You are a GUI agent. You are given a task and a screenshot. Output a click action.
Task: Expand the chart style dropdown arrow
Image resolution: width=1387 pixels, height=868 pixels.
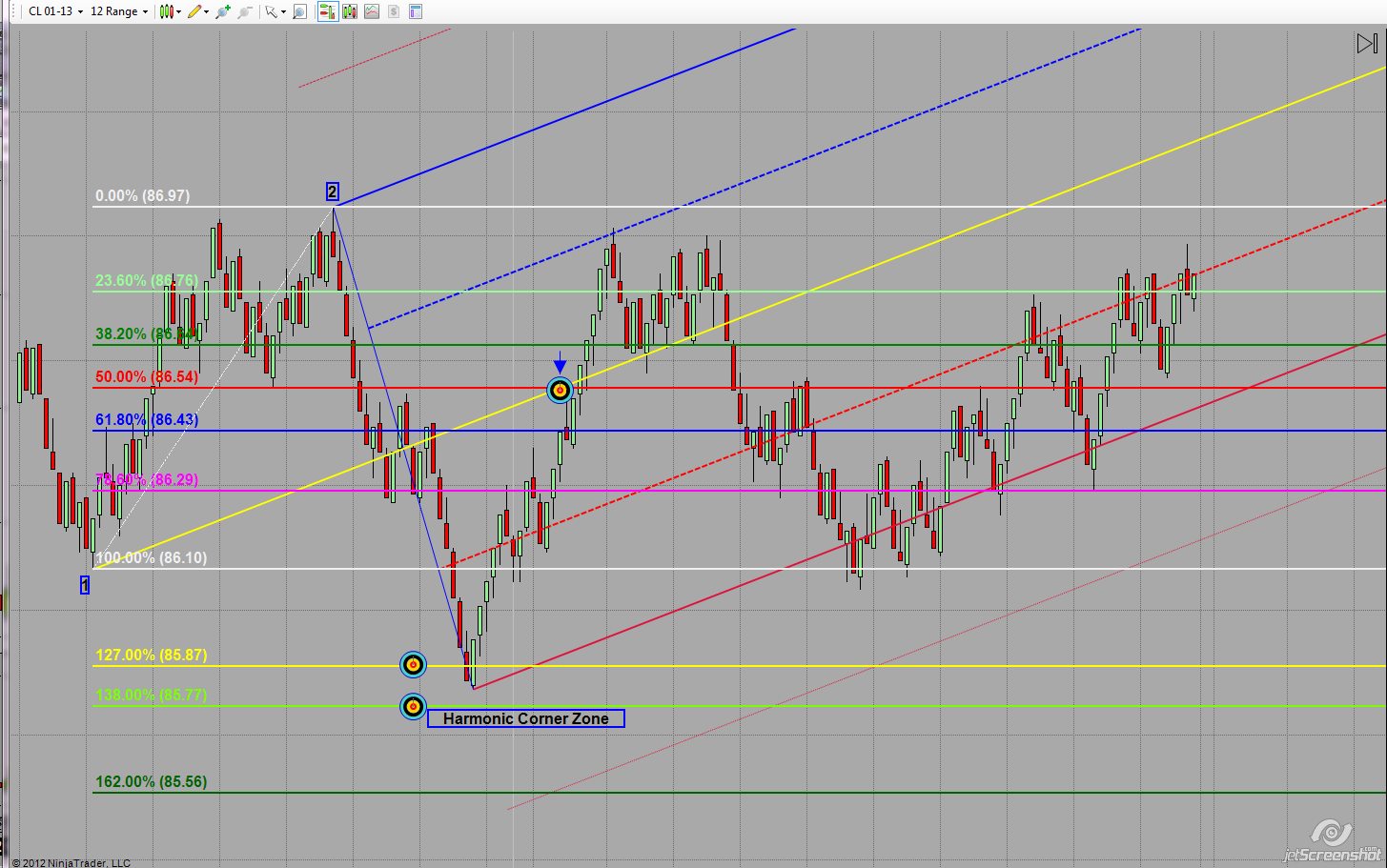[x=178, y=11]
